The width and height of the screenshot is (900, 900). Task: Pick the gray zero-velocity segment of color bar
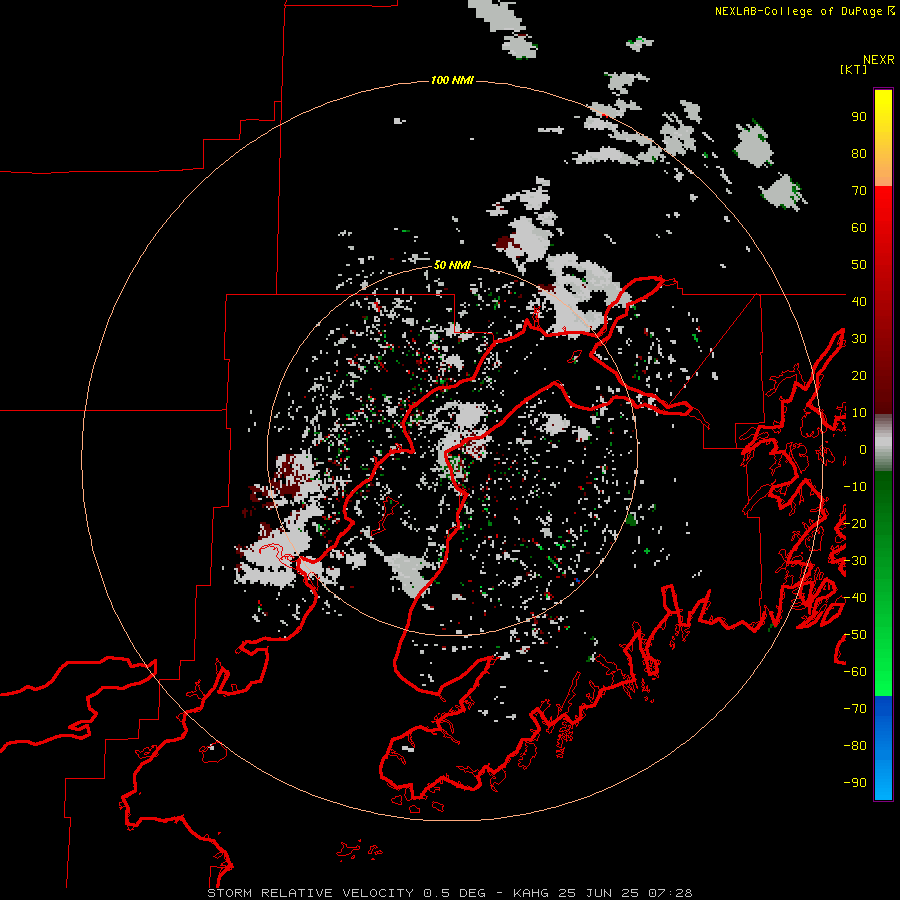(x=883, y=443)
